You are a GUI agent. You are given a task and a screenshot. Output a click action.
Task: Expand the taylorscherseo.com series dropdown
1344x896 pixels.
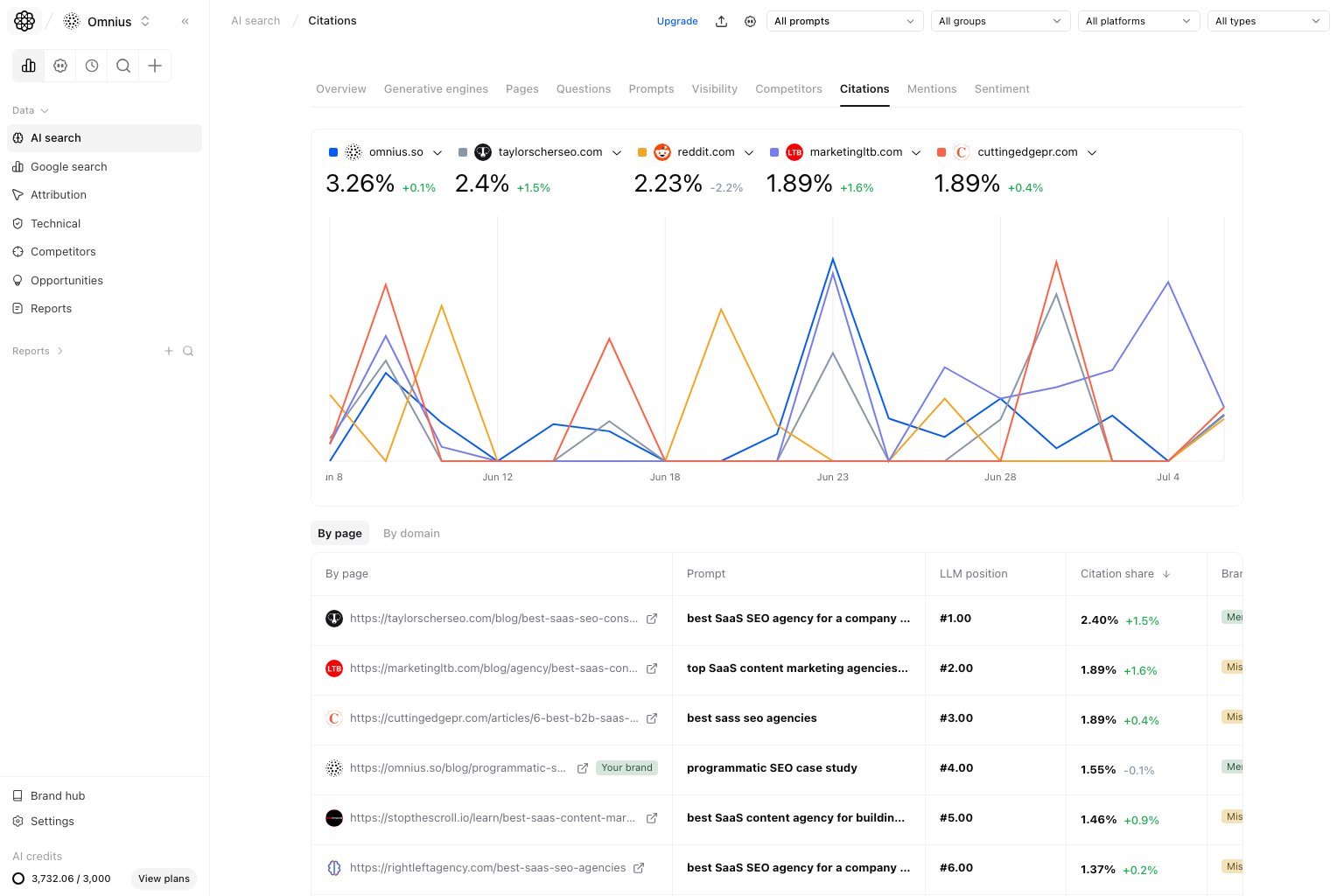617,152
